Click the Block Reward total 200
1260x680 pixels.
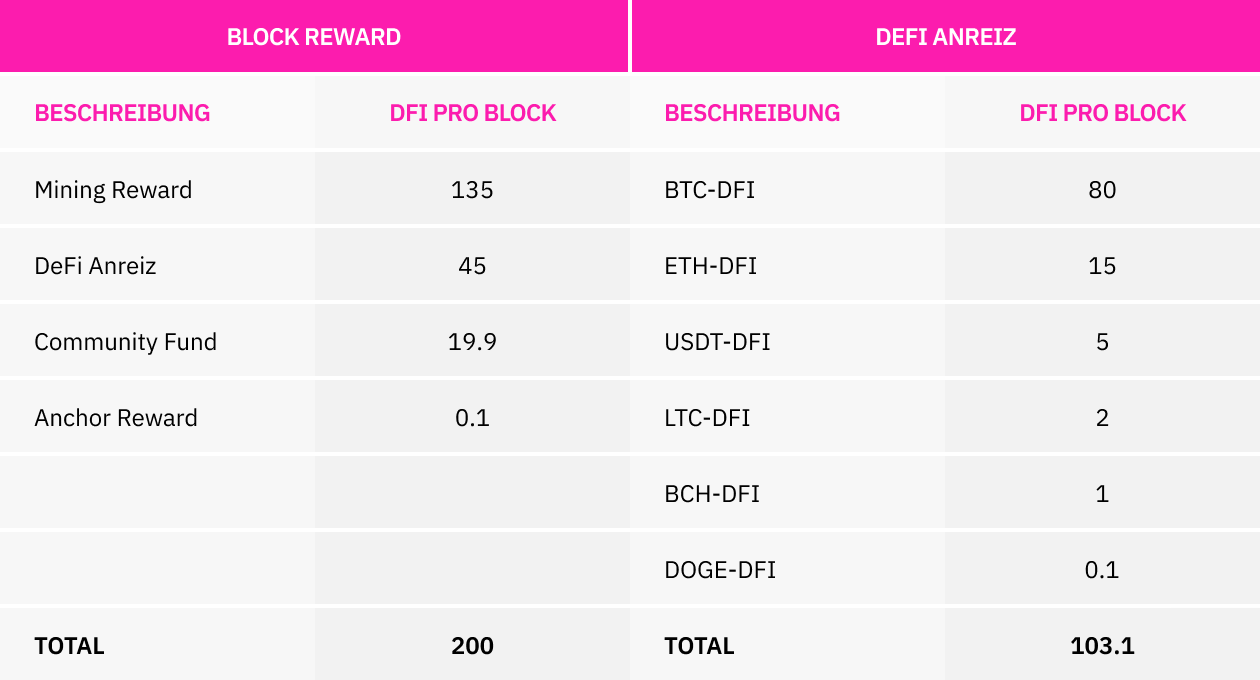472,646
